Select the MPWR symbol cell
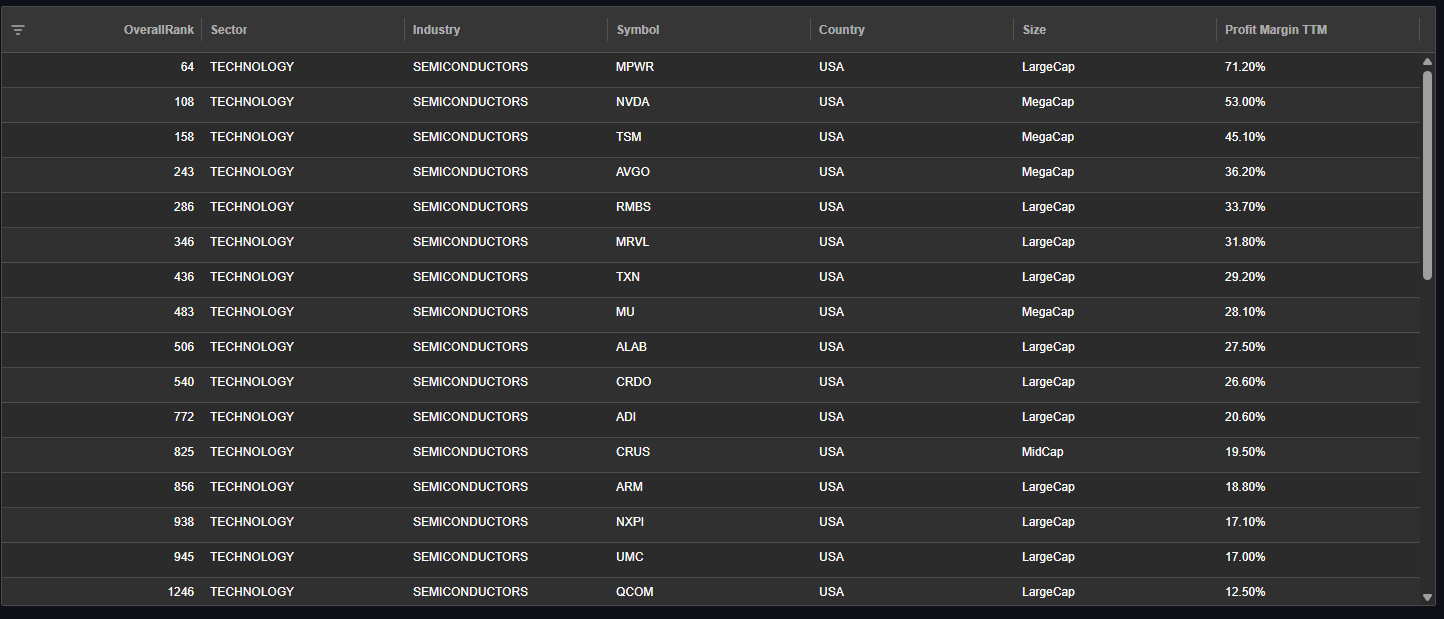The width and height of the screenshot is (1444, 619). (x=635, y=67)
